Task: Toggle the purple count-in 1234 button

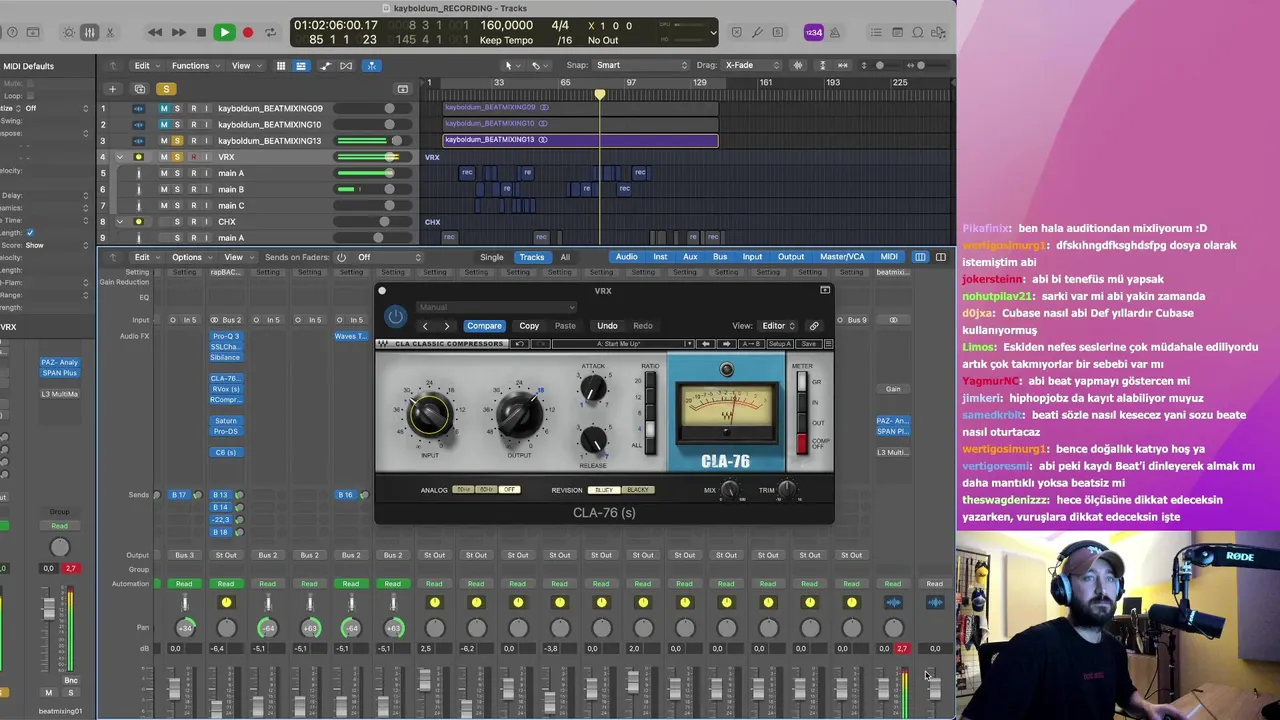Action: pos(814,32)
